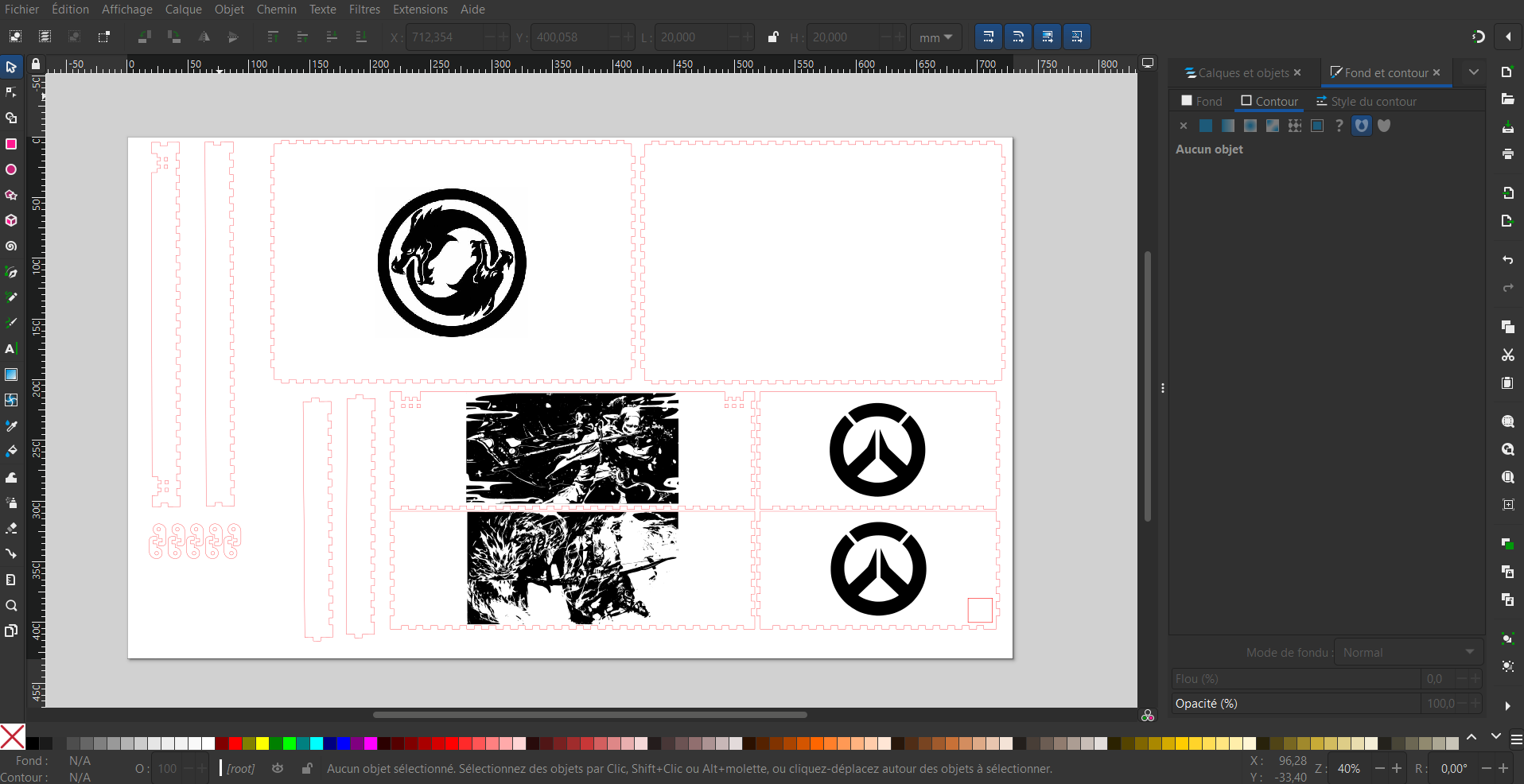
Task: Open the Mode de fondu dropdown
Action: pyautogui.click(x=1408, y=653)
